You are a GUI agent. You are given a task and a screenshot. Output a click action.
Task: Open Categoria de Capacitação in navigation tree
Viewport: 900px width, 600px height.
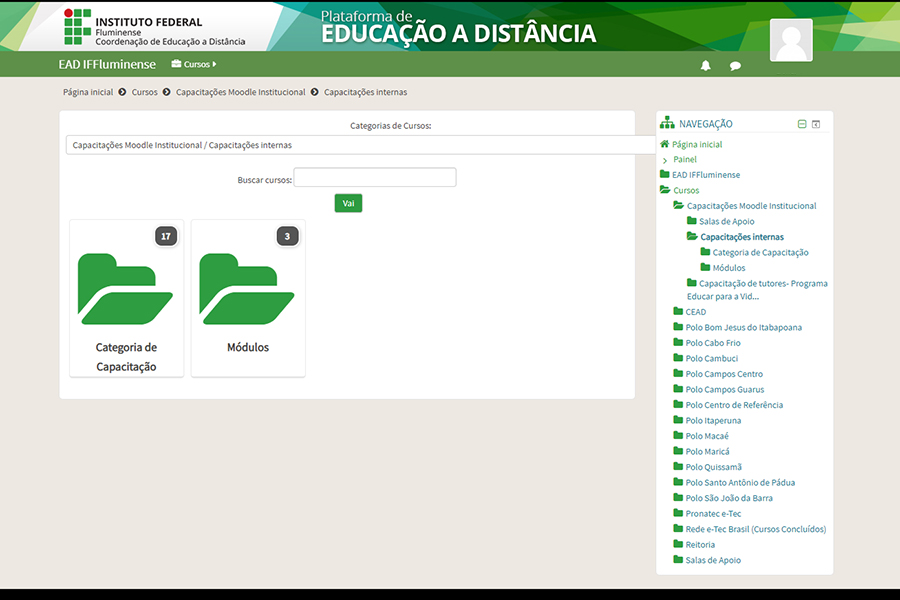pos(761,252)
